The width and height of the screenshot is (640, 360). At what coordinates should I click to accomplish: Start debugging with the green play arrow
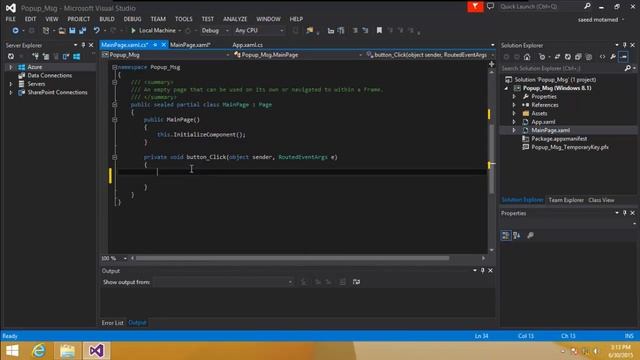pos(133,31)
